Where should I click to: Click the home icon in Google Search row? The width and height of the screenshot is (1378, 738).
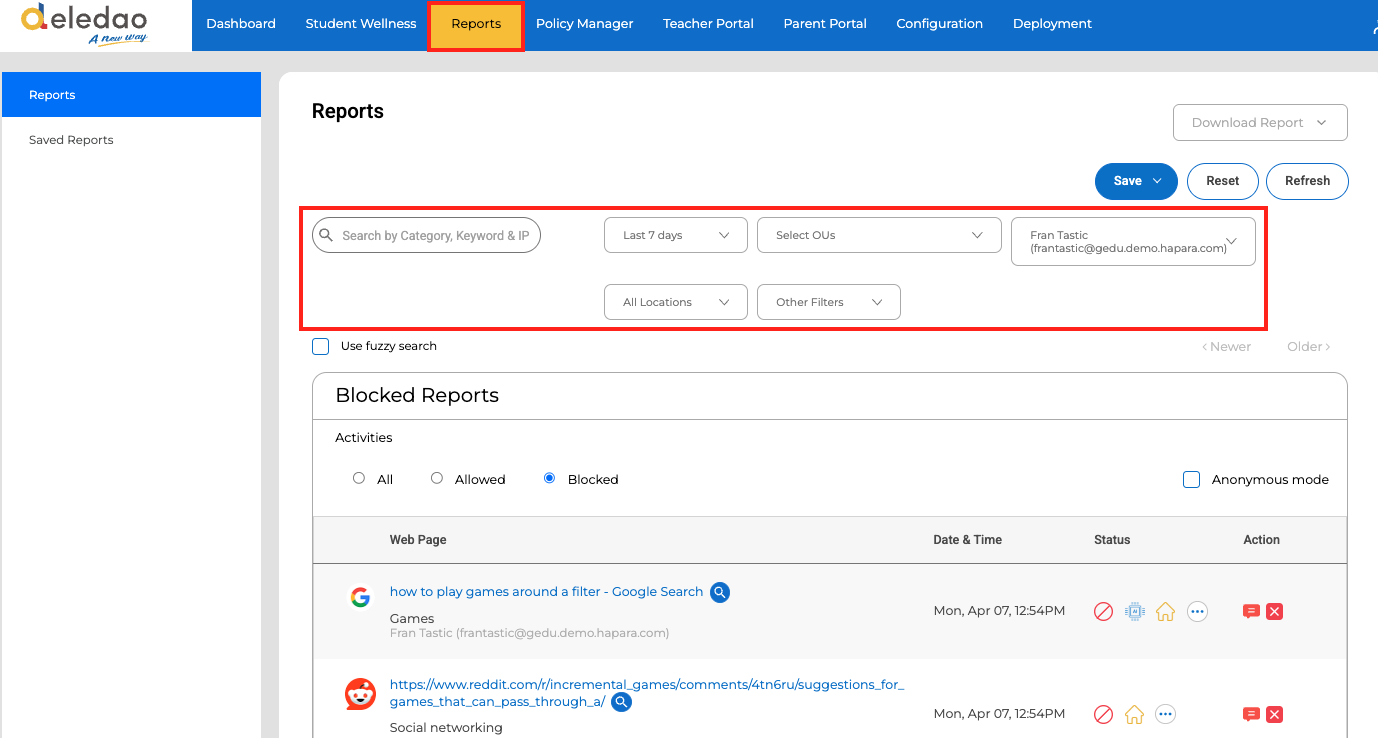[x=1165, y=612]
